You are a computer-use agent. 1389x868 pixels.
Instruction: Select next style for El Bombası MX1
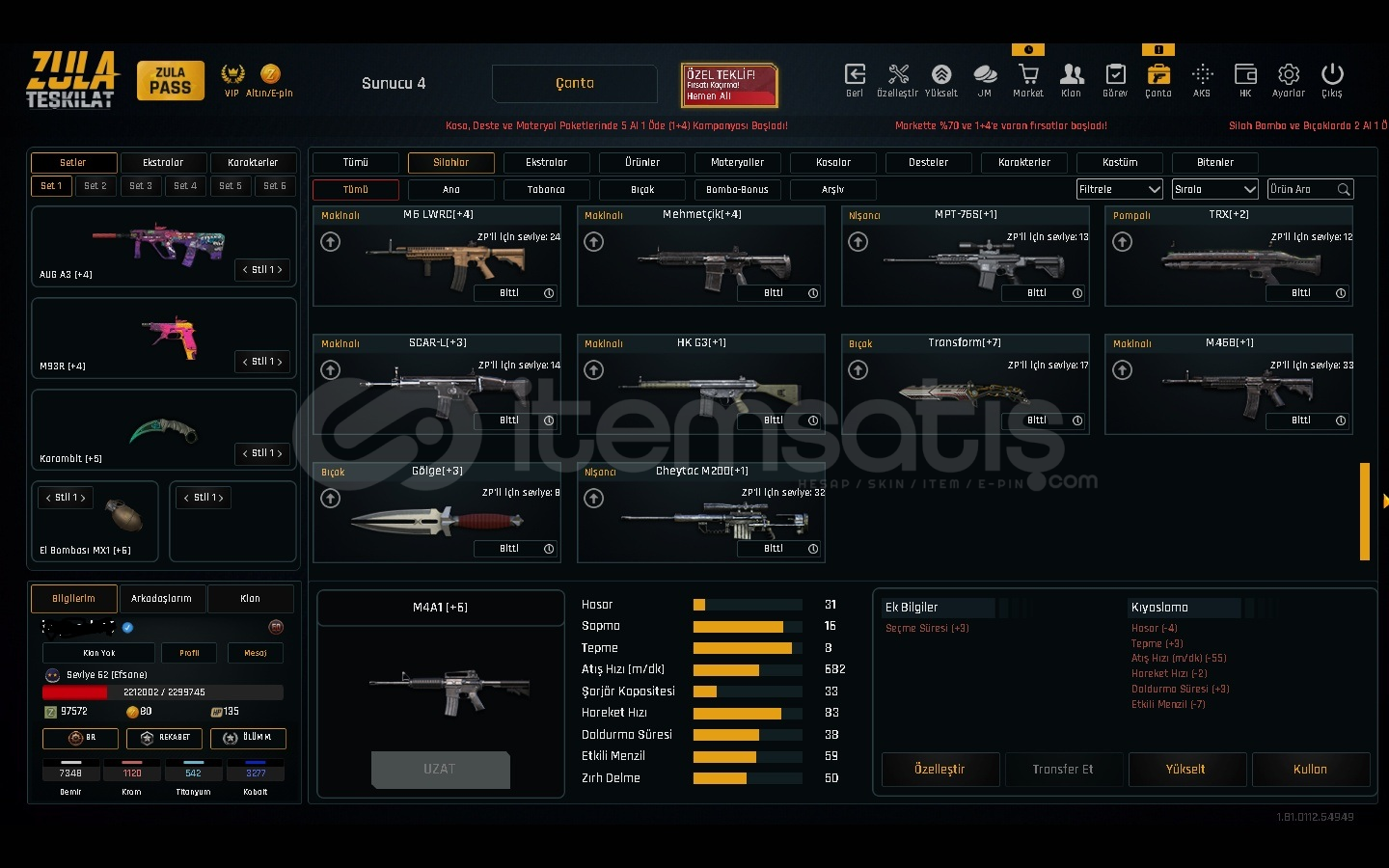(83, 498)
